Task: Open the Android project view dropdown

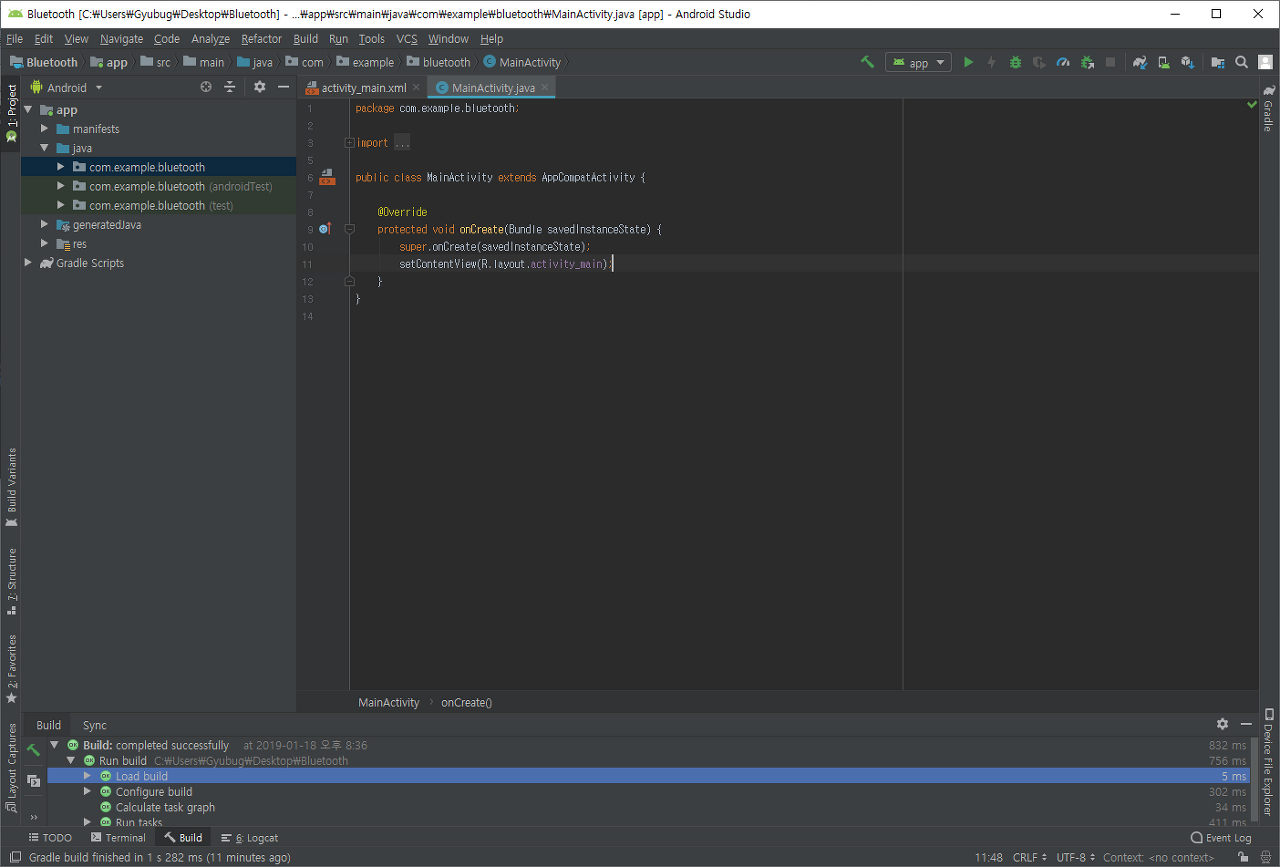Action: pyautogui.click(x=75, y=87)
